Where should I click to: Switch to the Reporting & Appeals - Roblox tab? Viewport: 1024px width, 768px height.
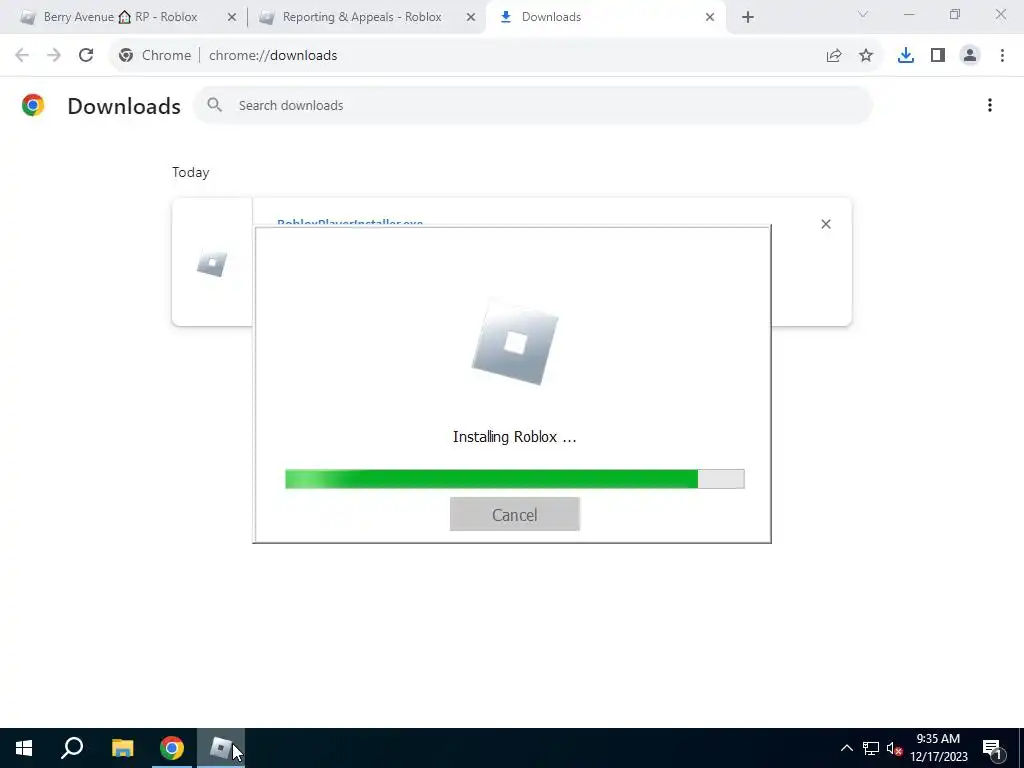coord(362,17)
